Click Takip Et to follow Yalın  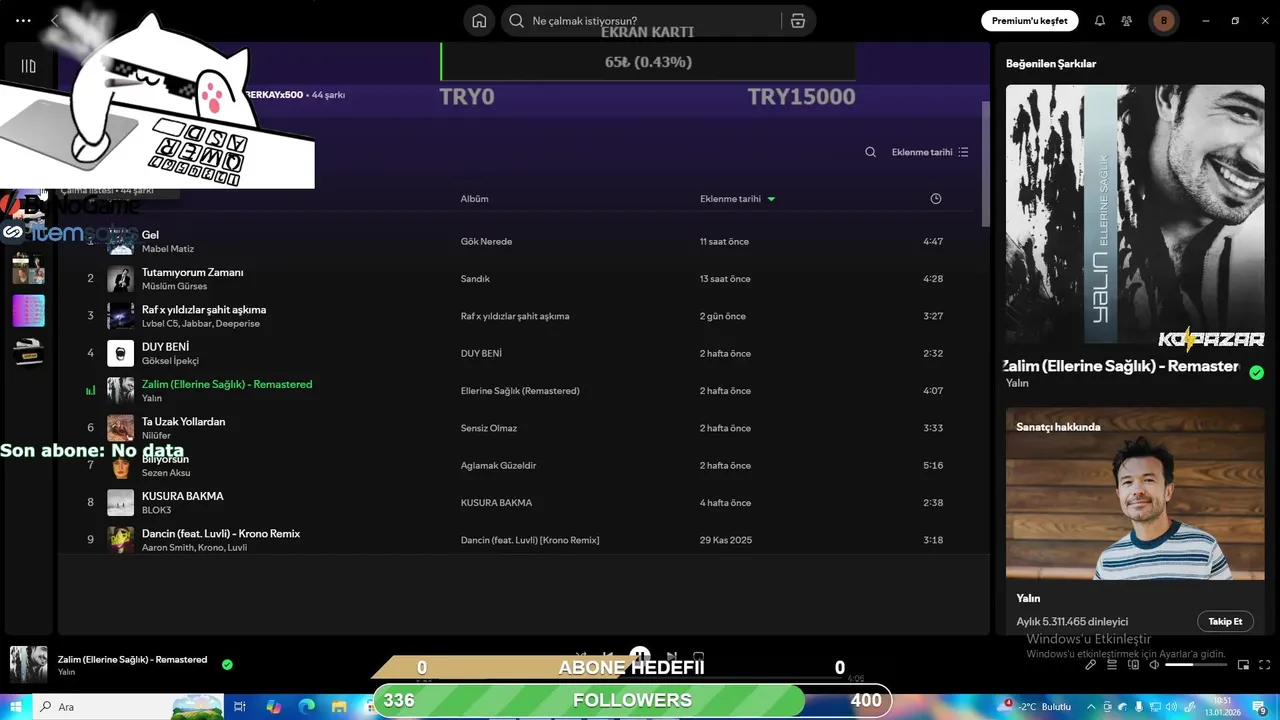pyautogui.click(x=1225, y=621)
